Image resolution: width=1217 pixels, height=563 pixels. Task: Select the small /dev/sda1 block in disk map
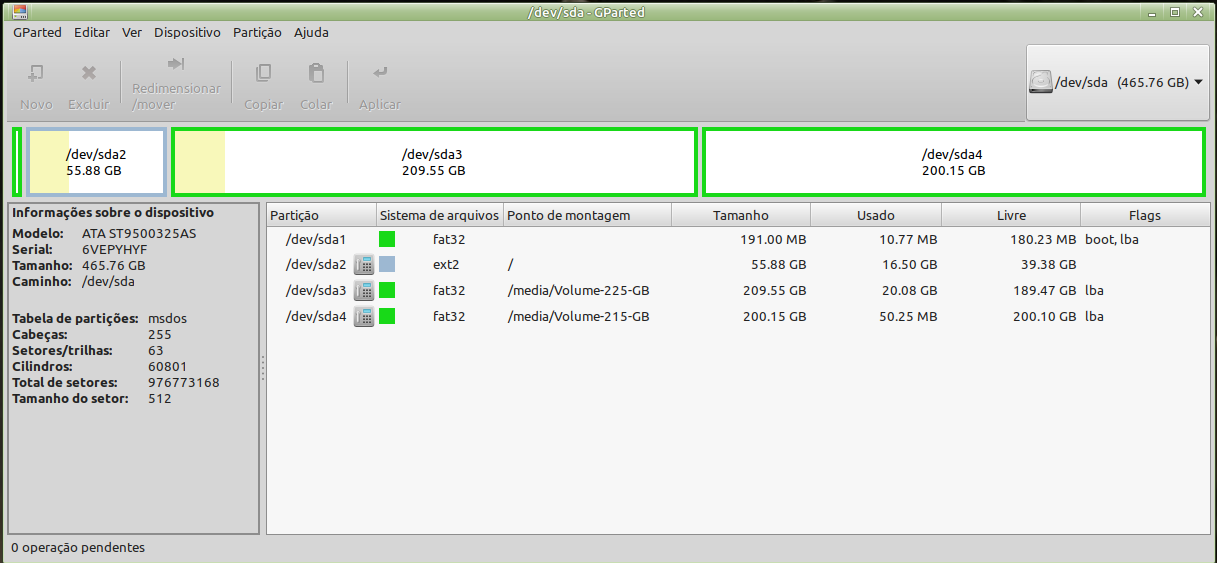tap(16, 162)
